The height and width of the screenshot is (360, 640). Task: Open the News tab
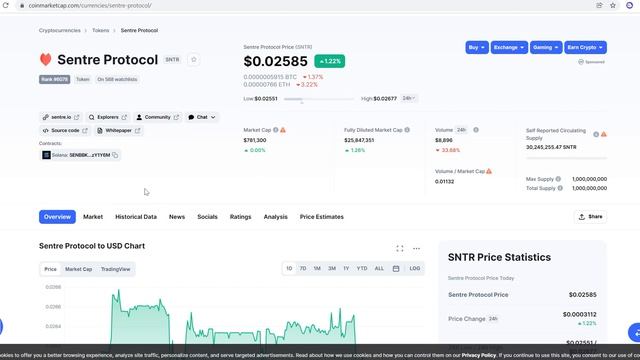pyautogui.click(x=177, y=217)
